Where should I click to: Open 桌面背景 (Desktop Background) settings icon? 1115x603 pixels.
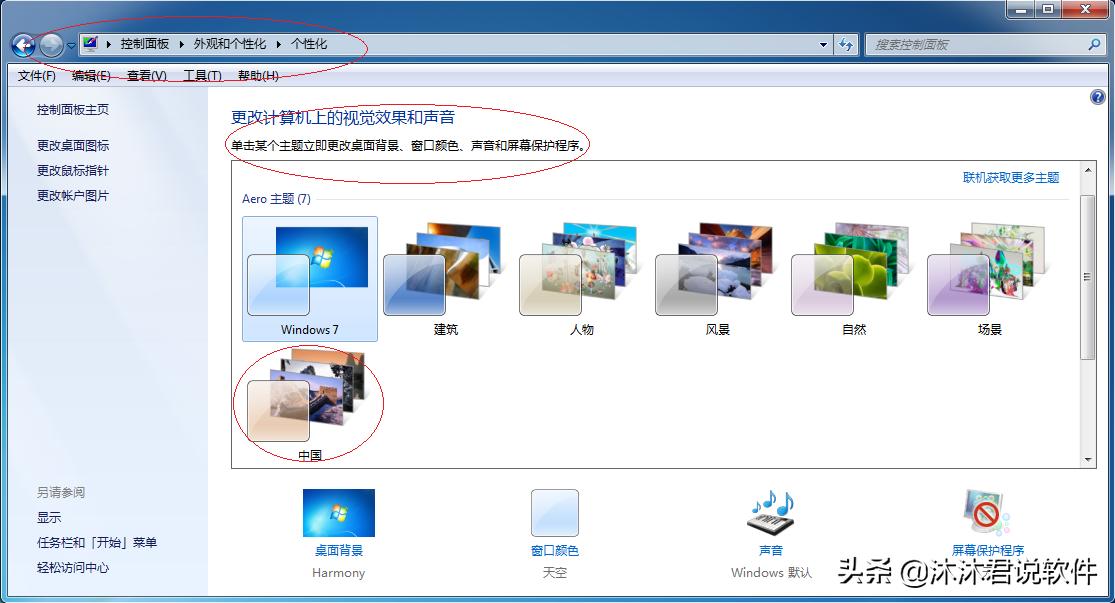337,512
